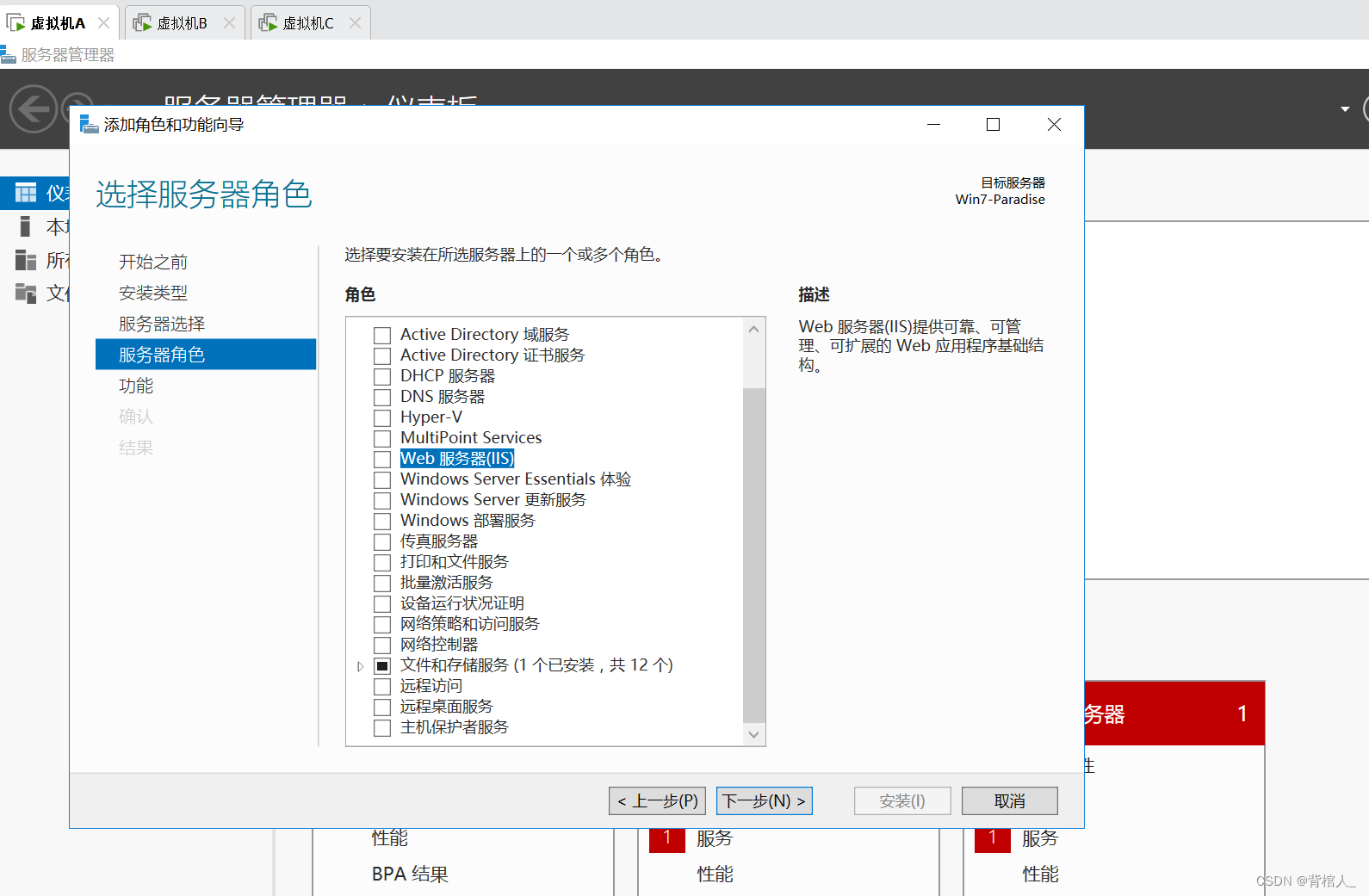
Task: Click the Server Manager window title icon
Action: pos(9,55)
